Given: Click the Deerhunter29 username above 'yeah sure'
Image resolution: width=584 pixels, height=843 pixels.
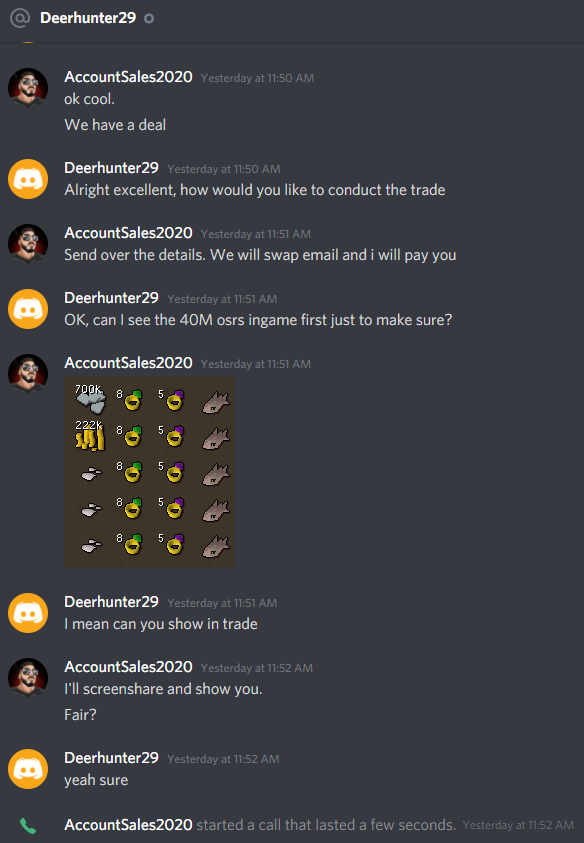Looking at the screenshot, I should (x=111, y=758).
